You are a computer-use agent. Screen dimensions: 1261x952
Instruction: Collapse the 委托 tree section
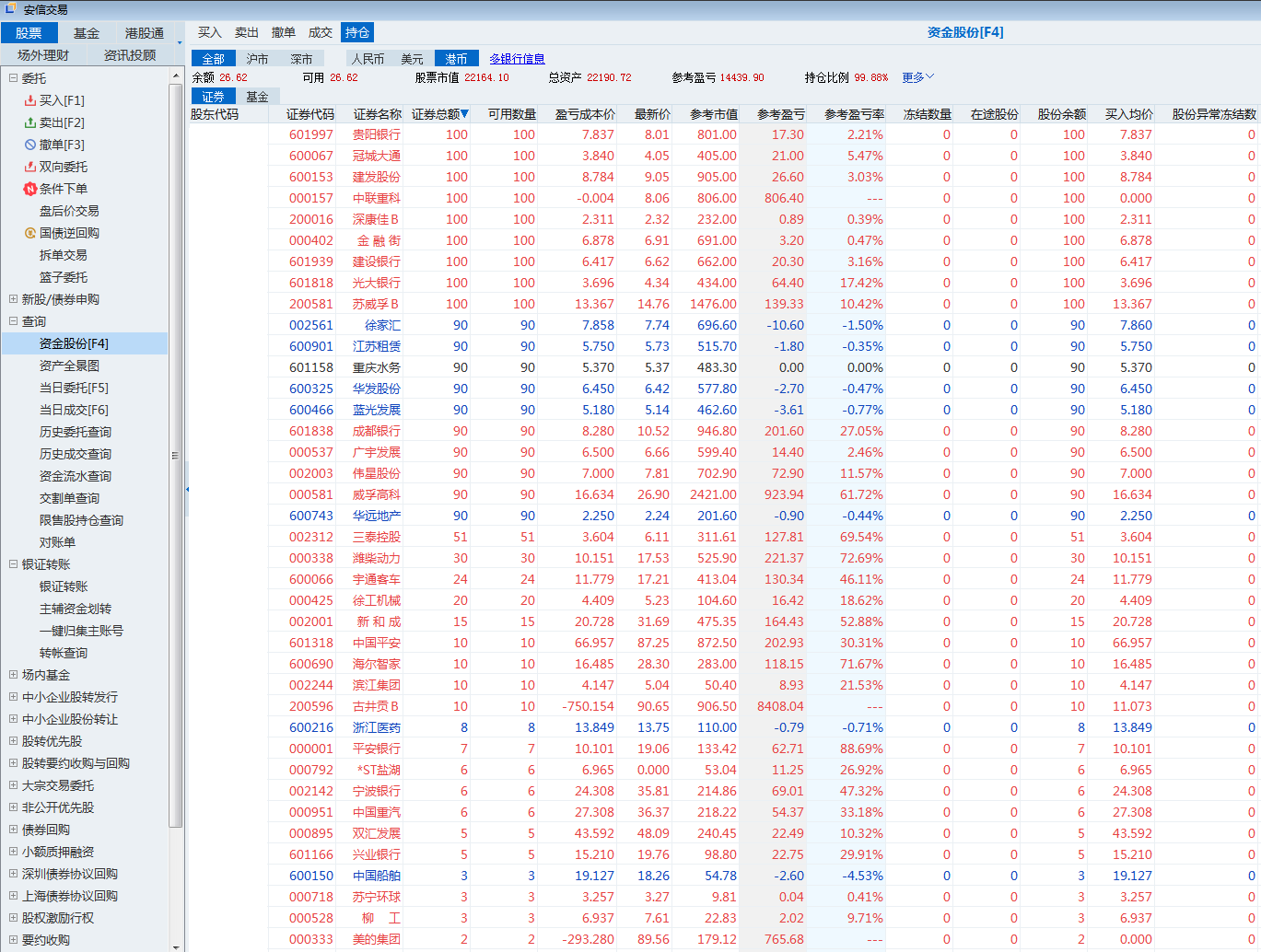(13, 78)
